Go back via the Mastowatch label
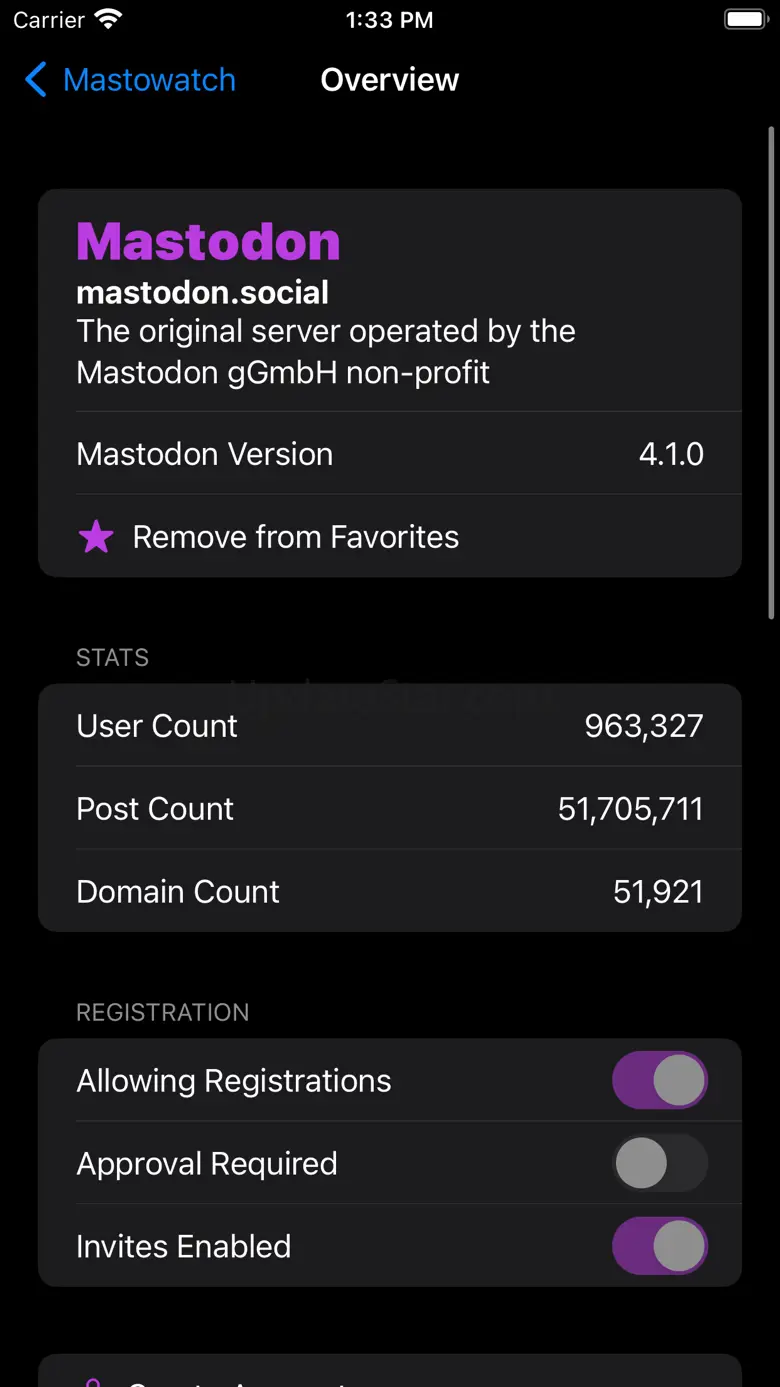The width and height of the screenshot is (780, 1387). click(149, 80)
